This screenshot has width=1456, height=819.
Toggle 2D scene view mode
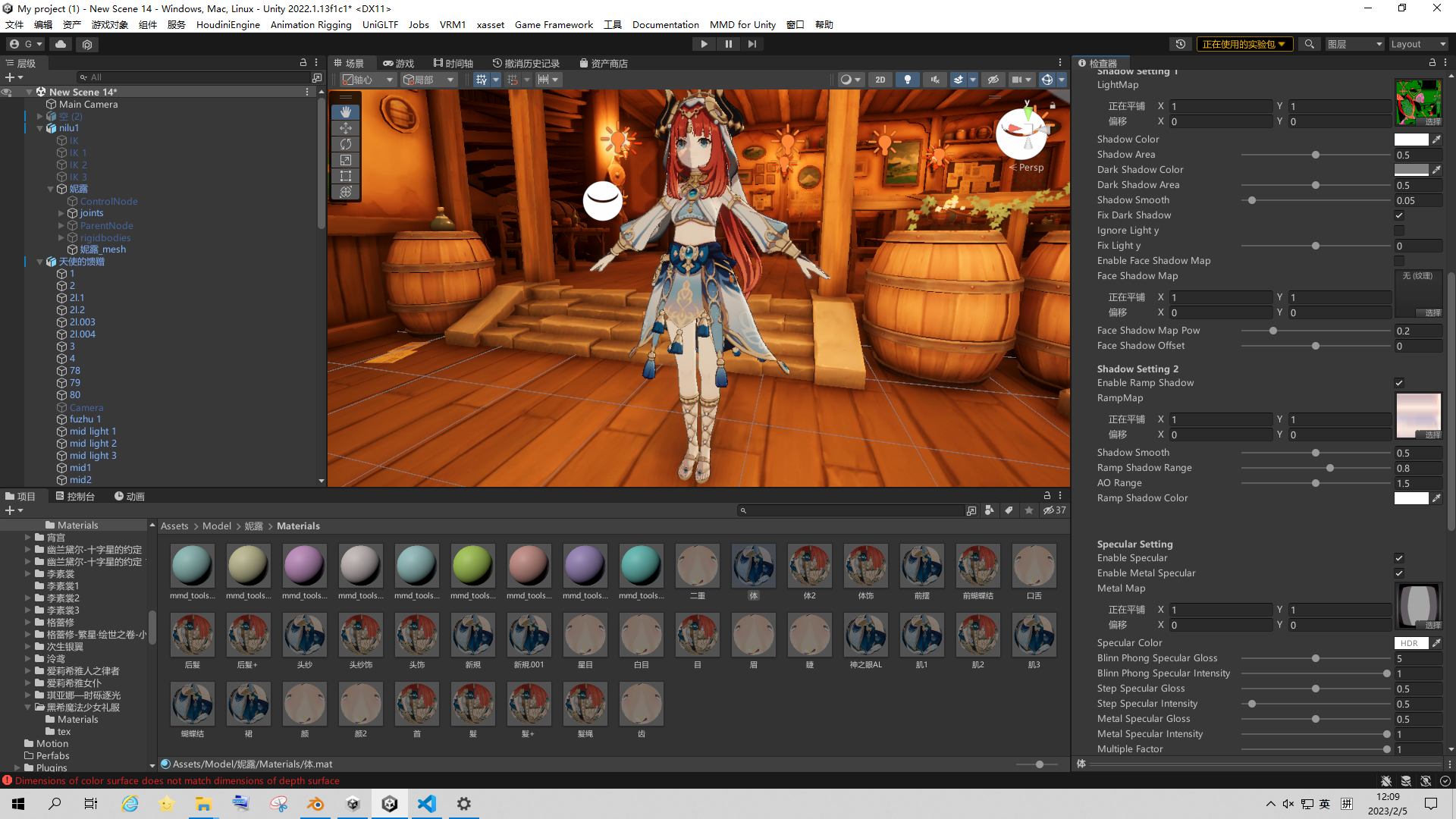pyautogui.click(x=880, y=80)
